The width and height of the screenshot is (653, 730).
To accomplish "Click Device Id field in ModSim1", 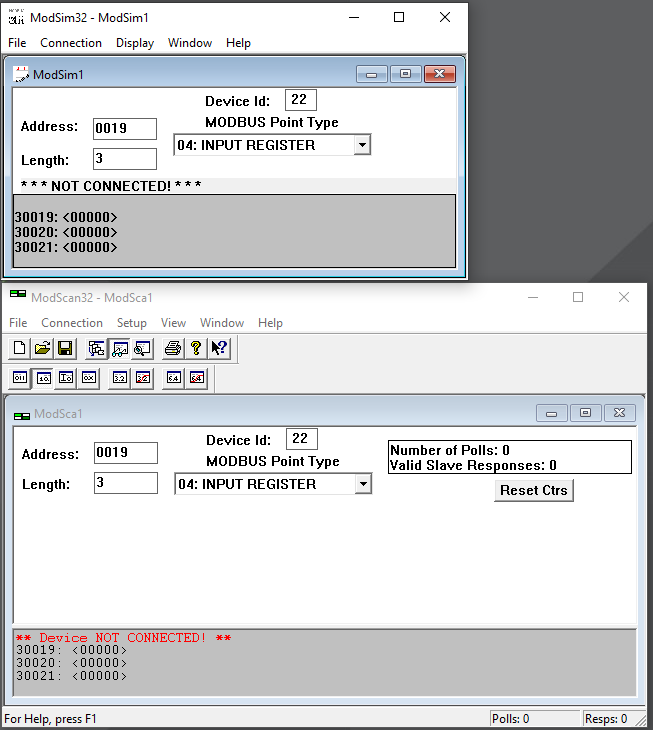I will pos(301,100).
